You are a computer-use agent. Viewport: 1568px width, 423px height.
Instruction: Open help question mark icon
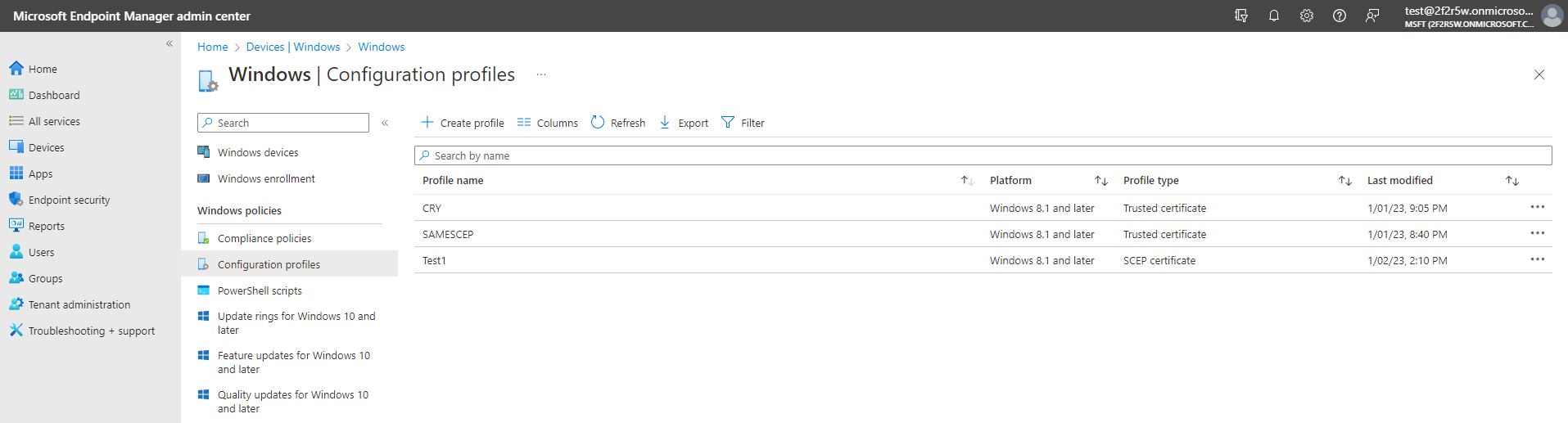(1340, 16)
